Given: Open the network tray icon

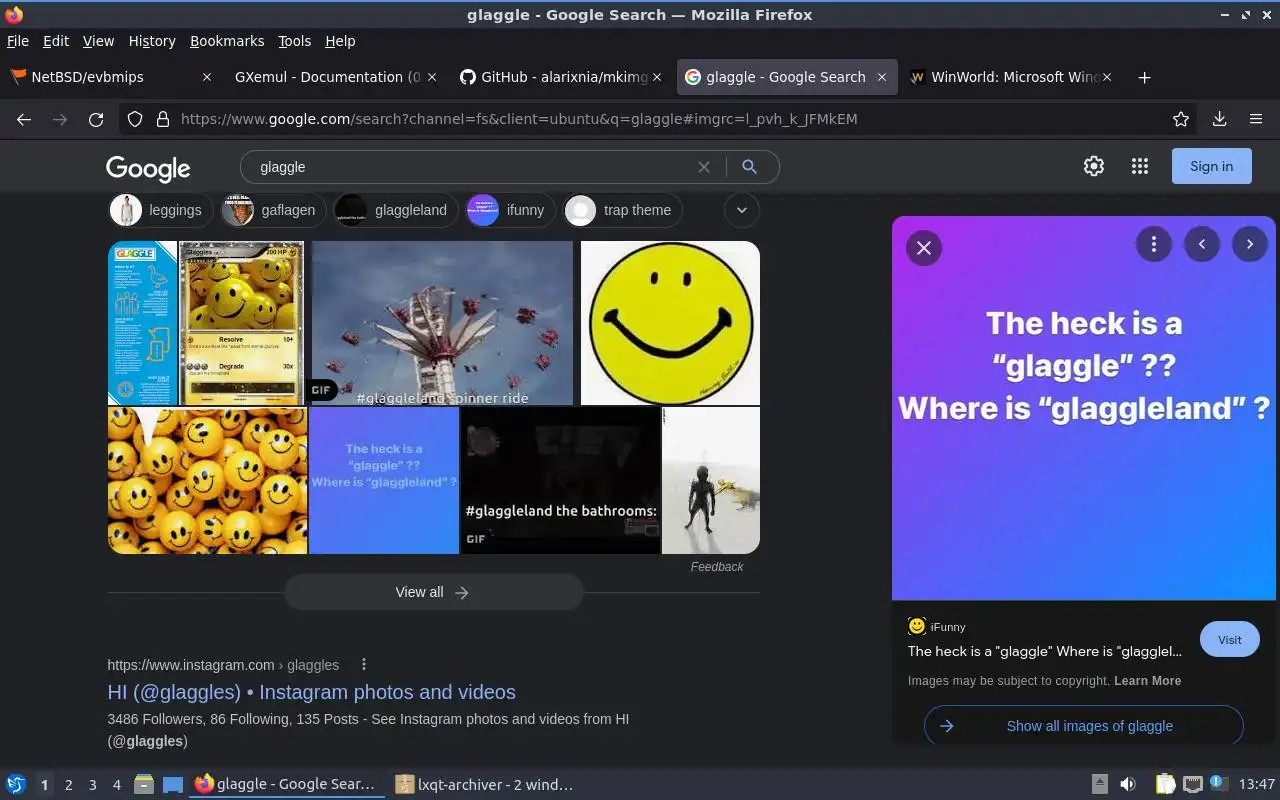Looking at the screenshot, I should click(1192, 784).
